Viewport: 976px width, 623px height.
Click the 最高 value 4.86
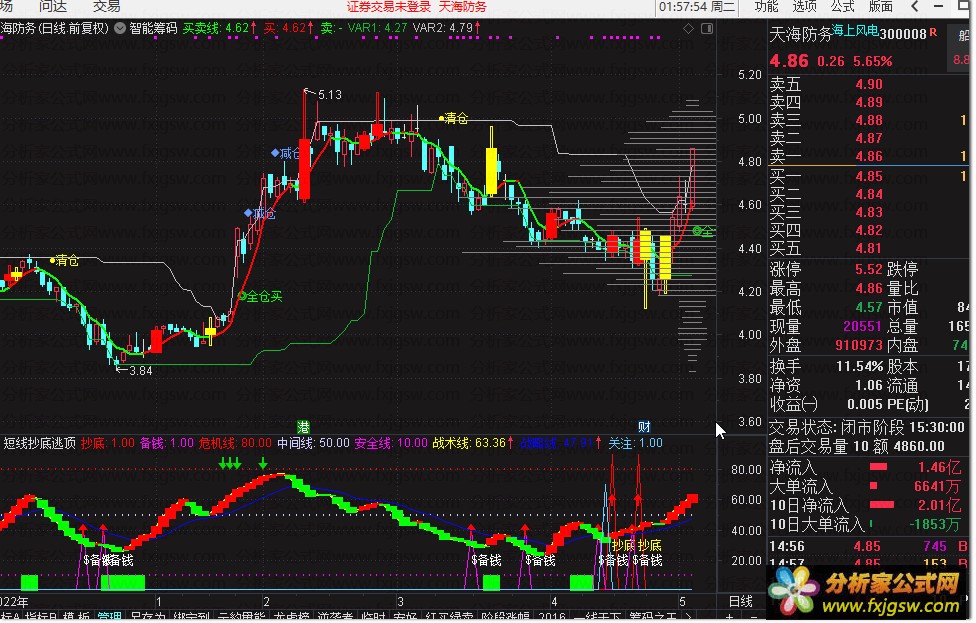pos(869,288)
